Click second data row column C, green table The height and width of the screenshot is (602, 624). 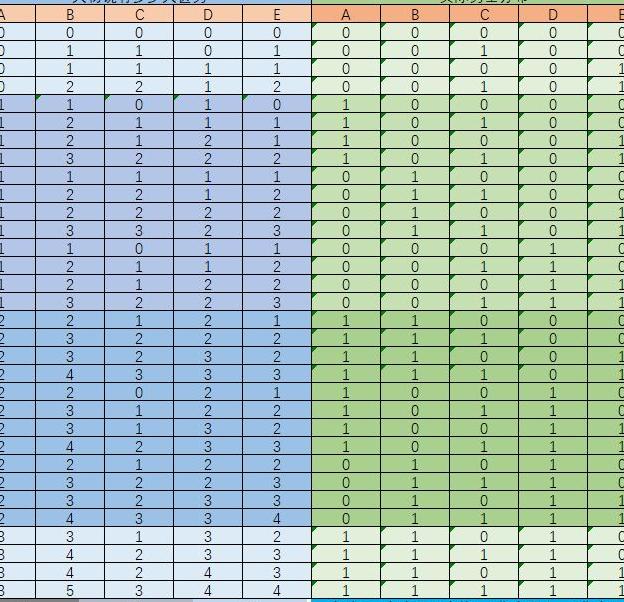[x=485, y=50]
